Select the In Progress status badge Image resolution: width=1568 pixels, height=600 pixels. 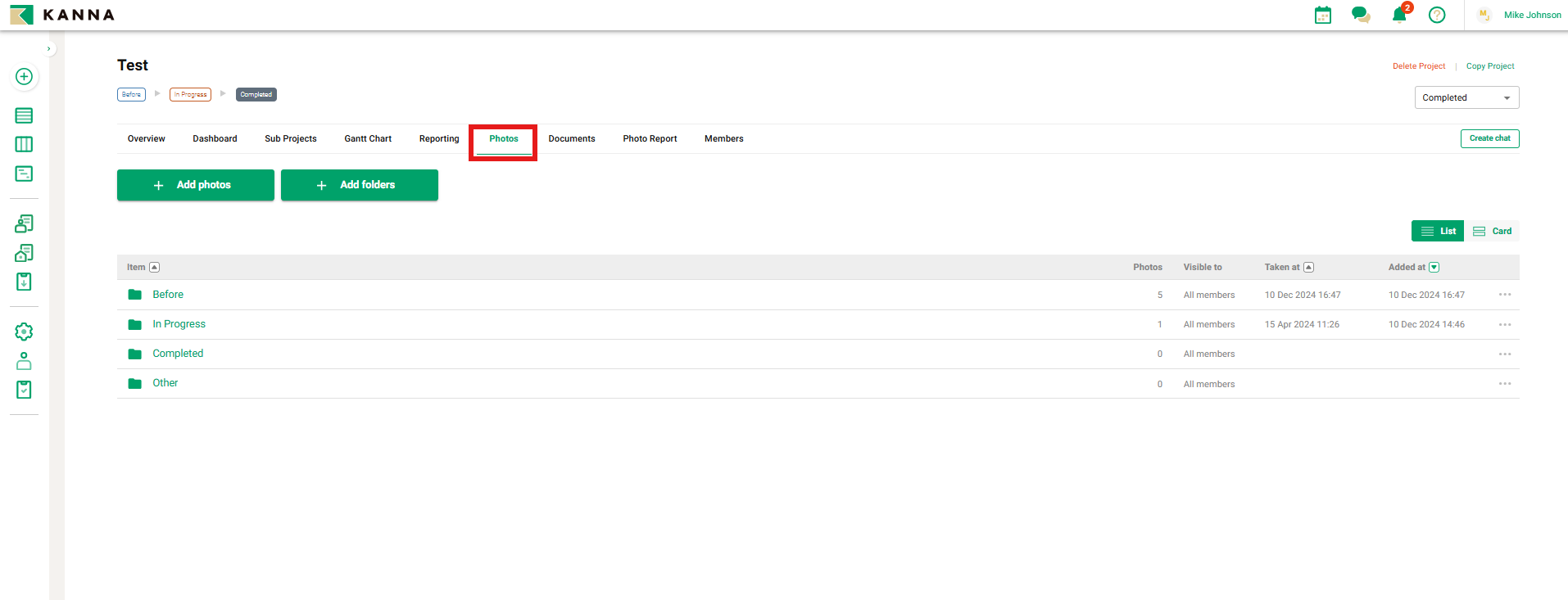[x=190, y=94]
